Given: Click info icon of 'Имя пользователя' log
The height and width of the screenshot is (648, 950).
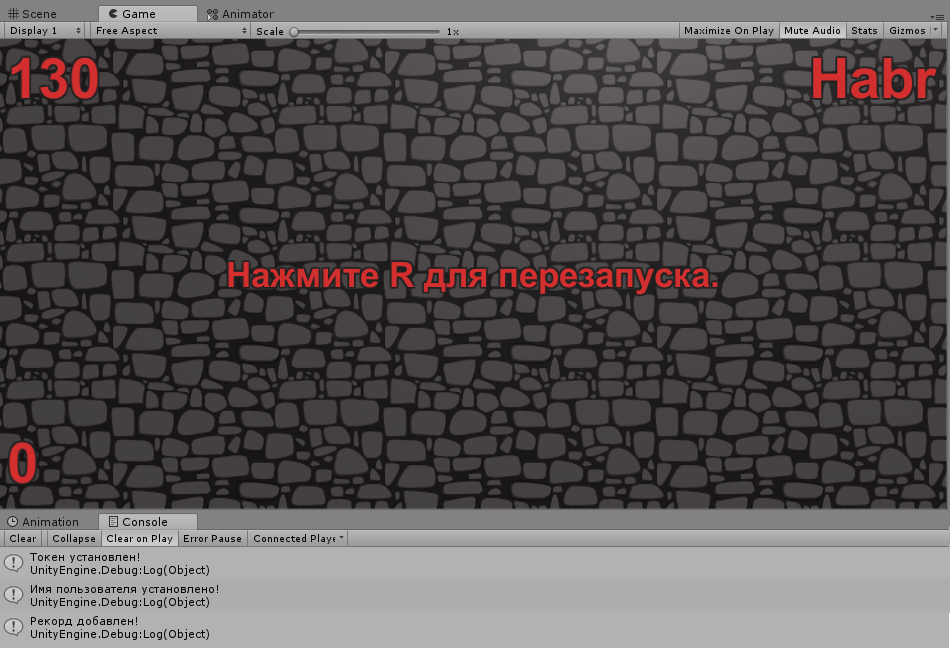Looking at the screenshot, I should (13, 595).
